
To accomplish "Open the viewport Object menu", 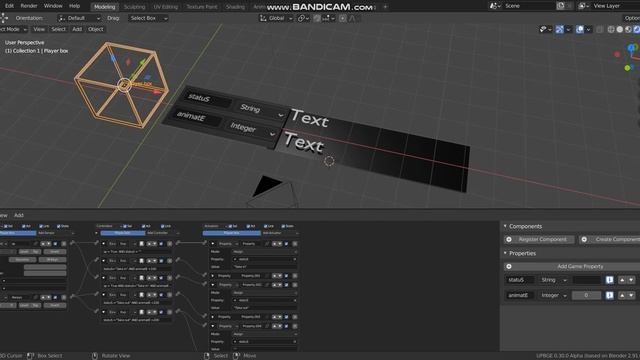I will click(96, 29).
